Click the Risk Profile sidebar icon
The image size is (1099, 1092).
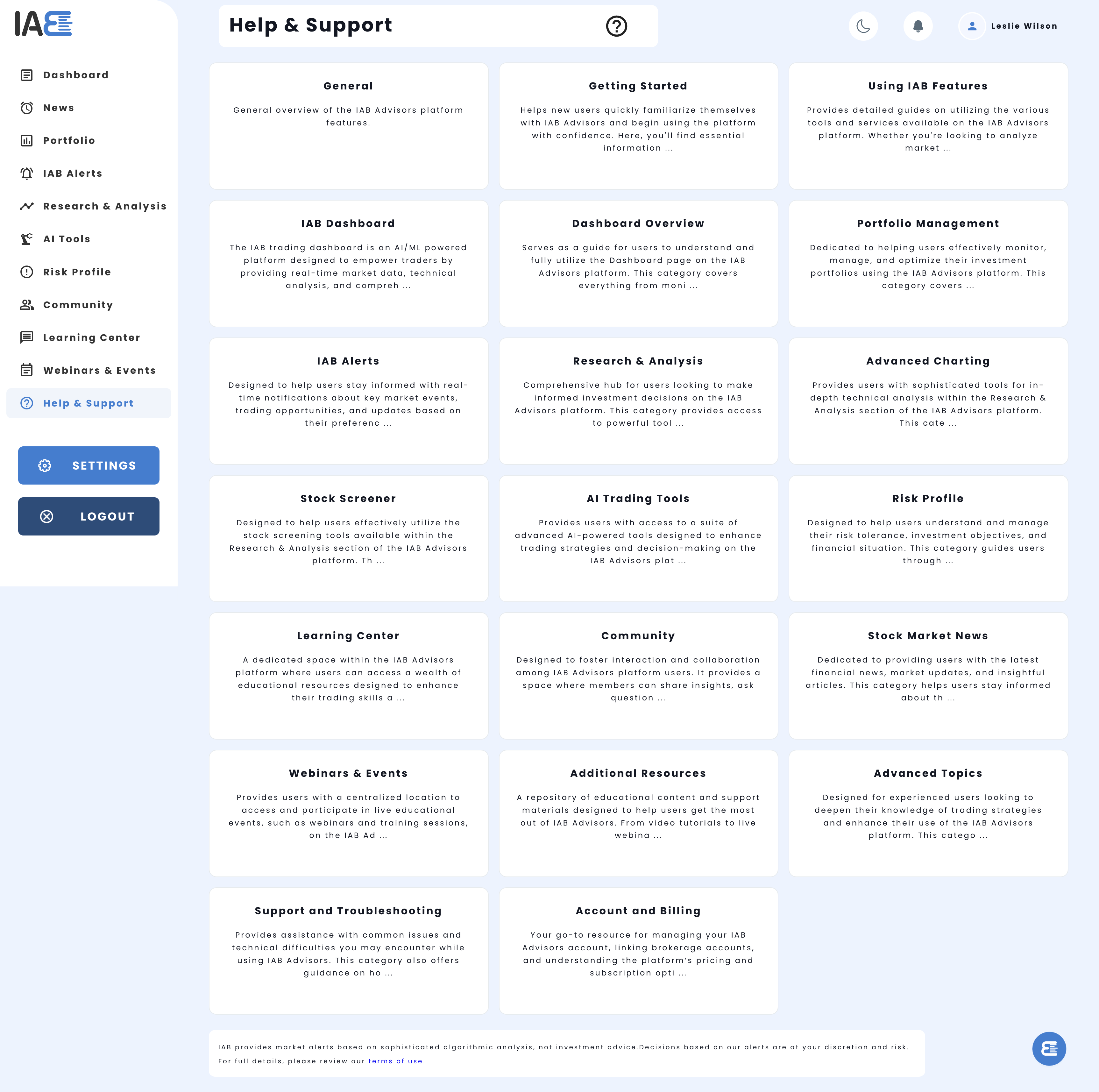point(27,272)
